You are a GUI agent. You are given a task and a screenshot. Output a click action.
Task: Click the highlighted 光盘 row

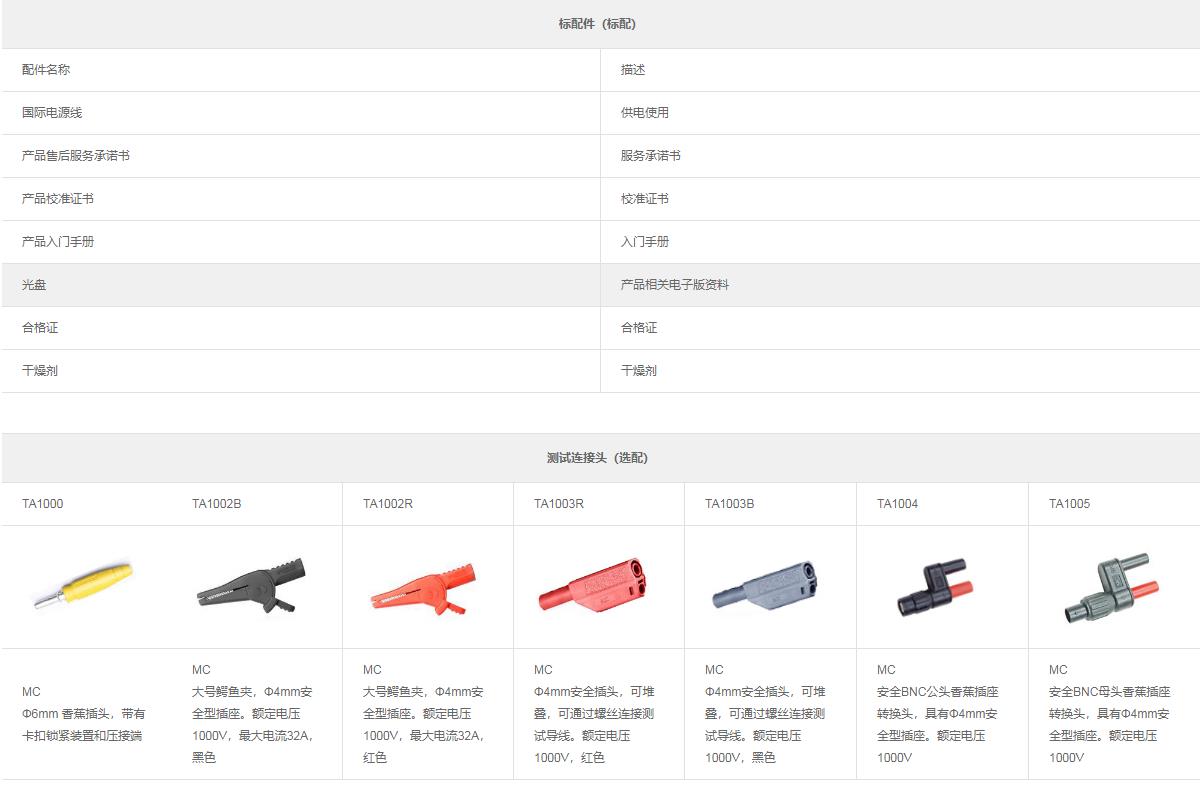point(35,285)
